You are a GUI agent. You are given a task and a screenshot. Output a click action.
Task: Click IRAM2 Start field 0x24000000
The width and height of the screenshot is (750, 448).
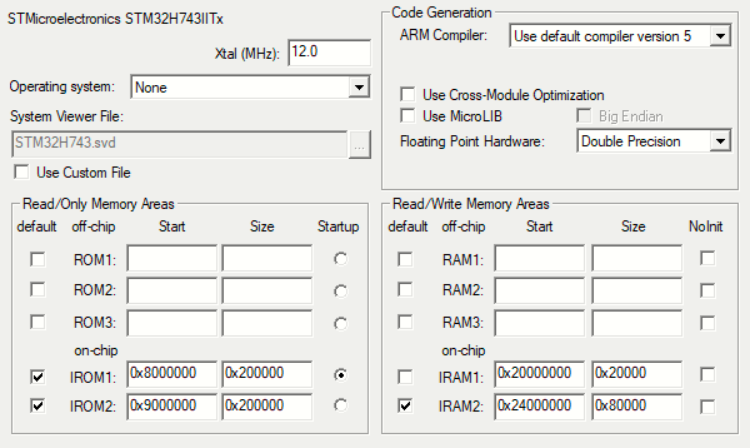click(540, 407)
